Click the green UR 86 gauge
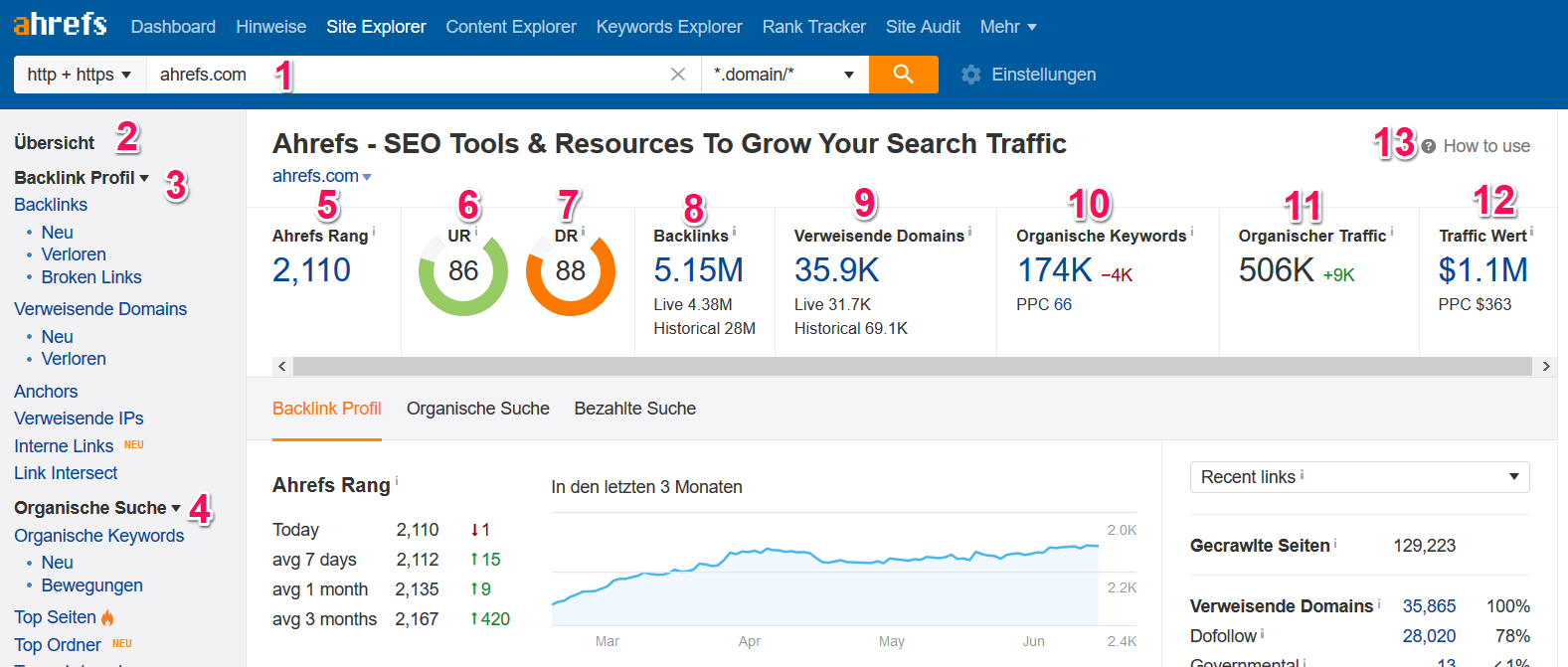The width and height of the screenshot is (1568, 667). 463,271
